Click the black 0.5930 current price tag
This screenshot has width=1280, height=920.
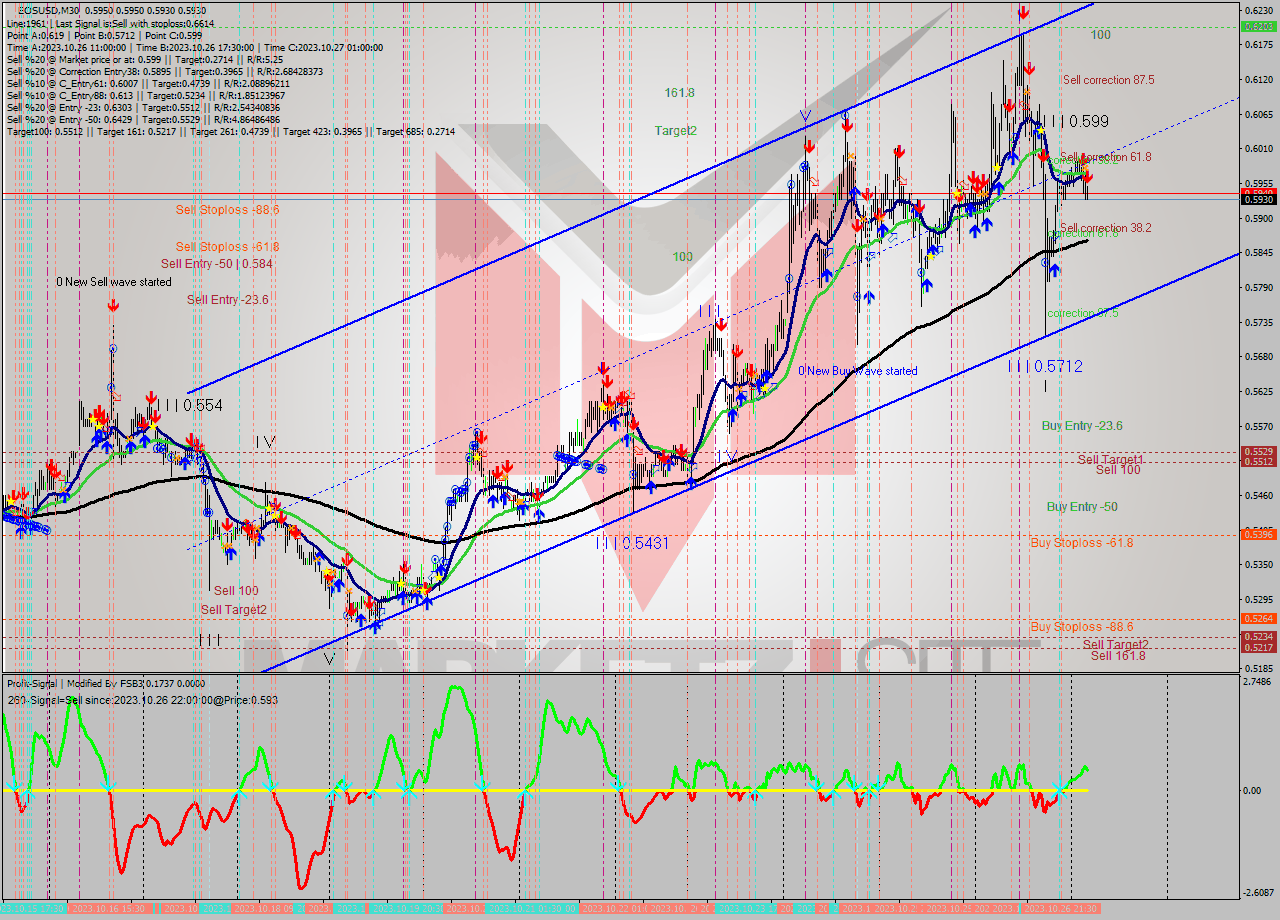1258,200
